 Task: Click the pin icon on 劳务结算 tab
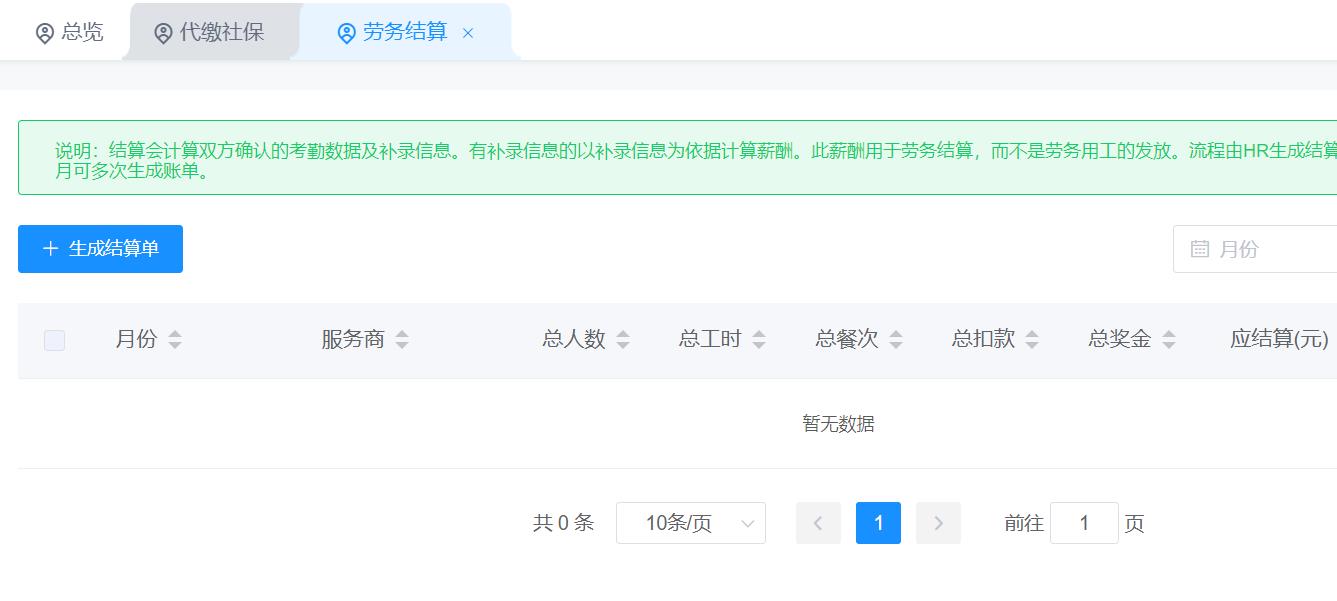[x=346, y=33]
